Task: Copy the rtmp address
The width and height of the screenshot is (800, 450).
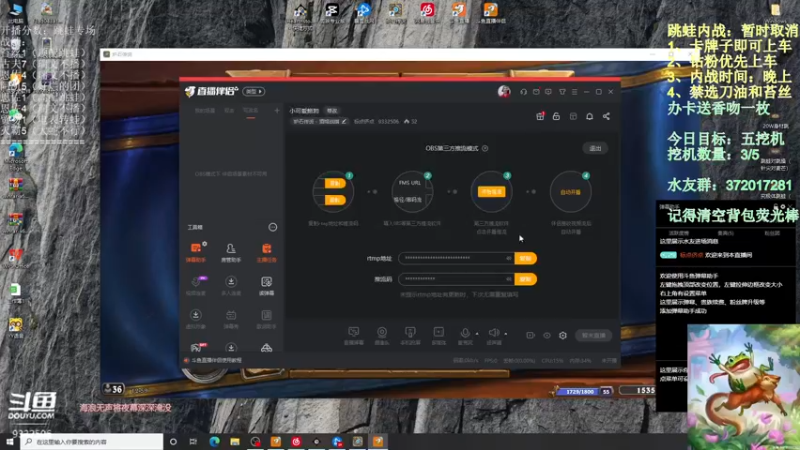Action: click(x=526, y=258)
